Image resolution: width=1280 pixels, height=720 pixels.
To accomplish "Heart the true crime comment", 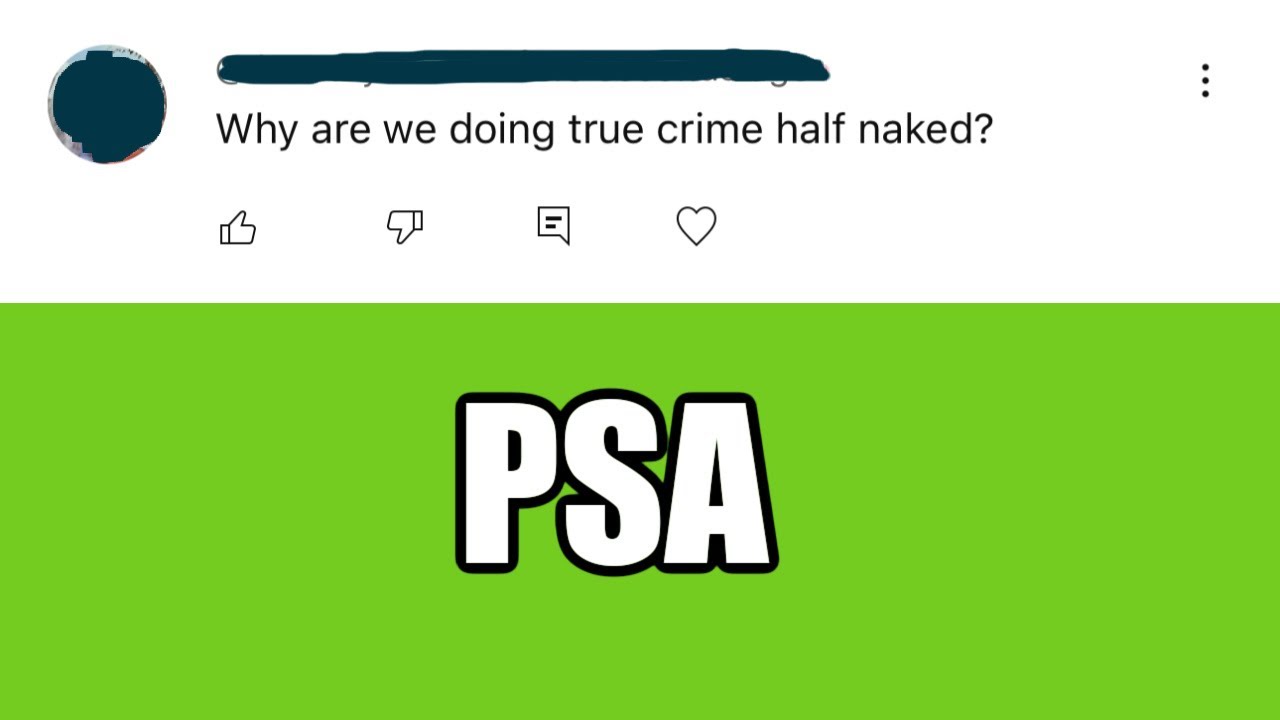I will click(697, 226).
